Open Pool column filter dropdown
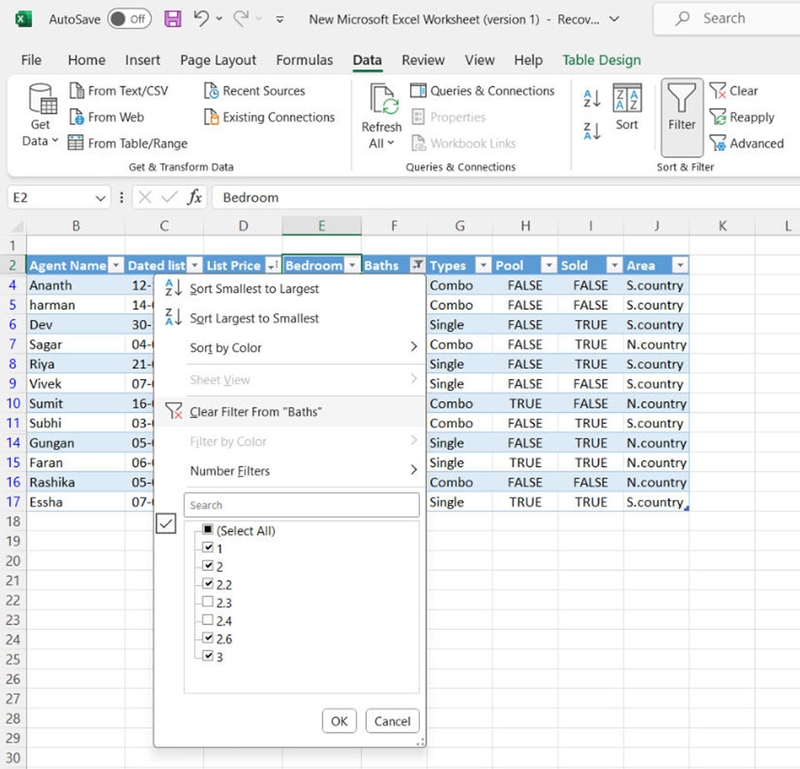 pos(548,265)
